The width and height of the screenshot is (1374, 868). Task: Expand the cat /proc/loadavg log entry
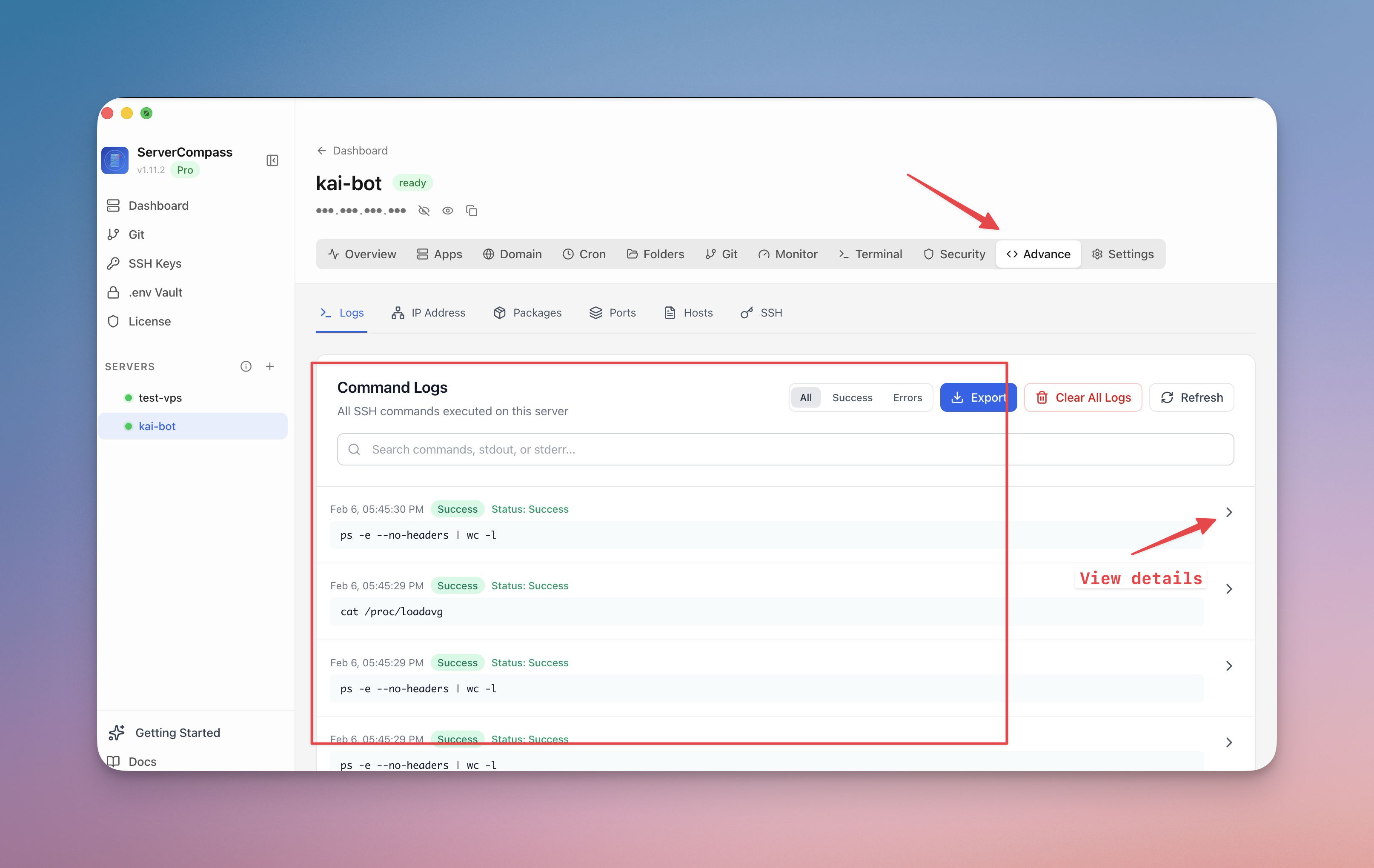(x=1228, y=588)
